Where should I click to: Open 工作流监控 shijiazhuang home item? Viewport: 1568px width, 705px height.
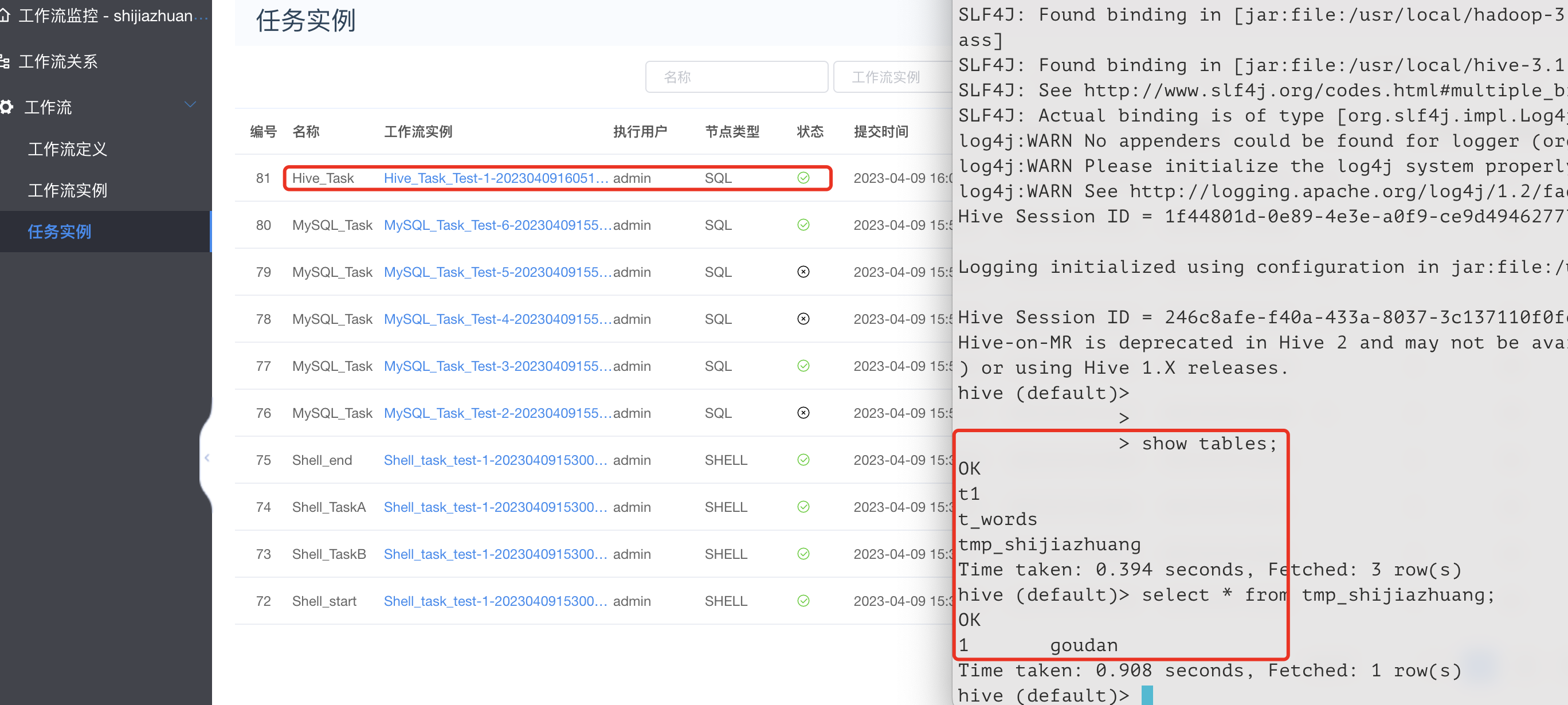tap(105, 16)
